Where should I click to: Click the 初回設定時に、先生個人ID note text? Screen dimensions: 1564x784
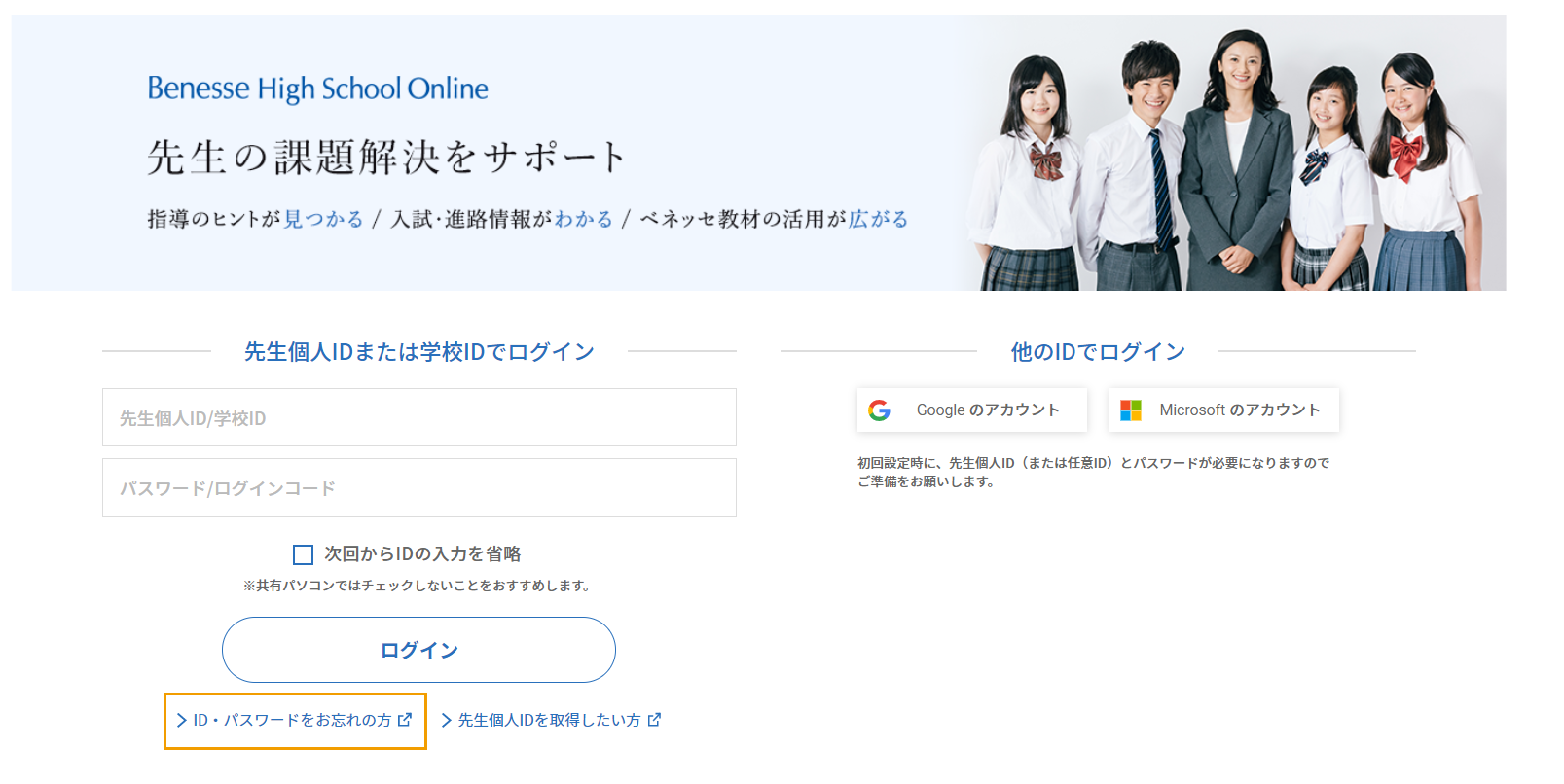pyautogui.click(x=1093, y=472)
